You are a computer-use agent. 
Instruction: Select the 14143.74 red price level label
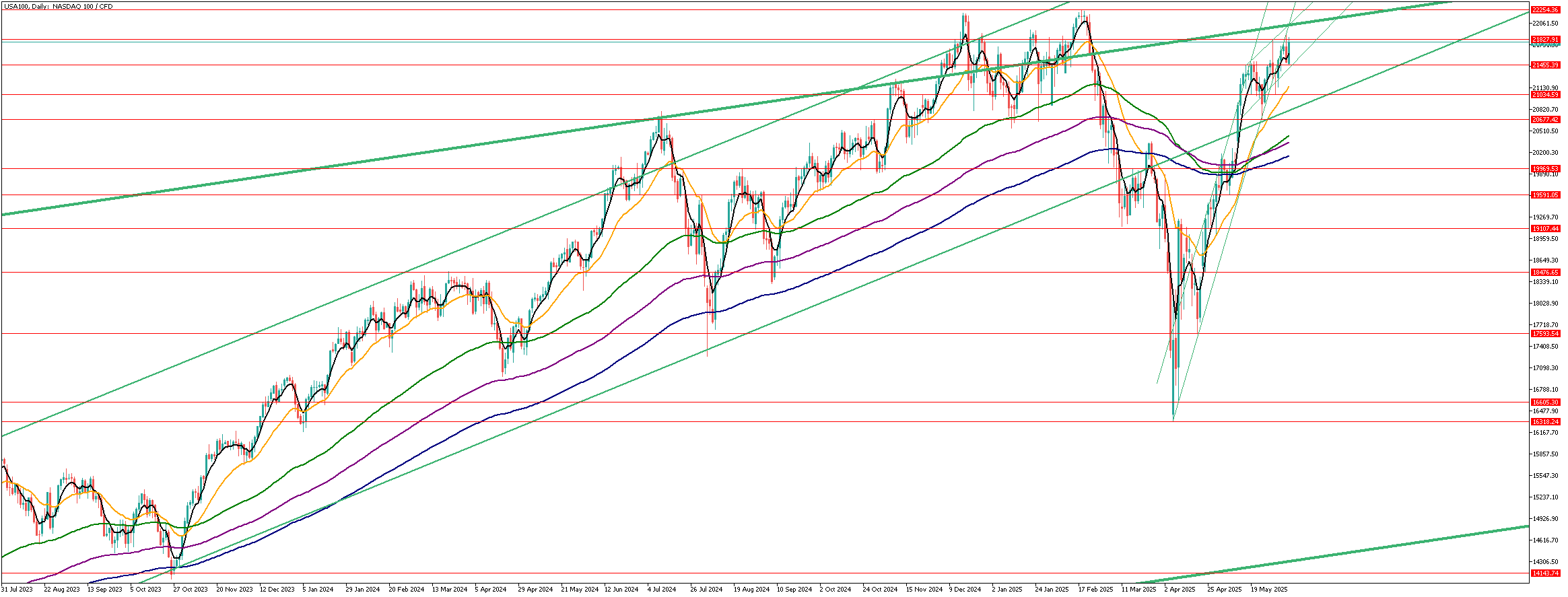tap(1546, 573)
